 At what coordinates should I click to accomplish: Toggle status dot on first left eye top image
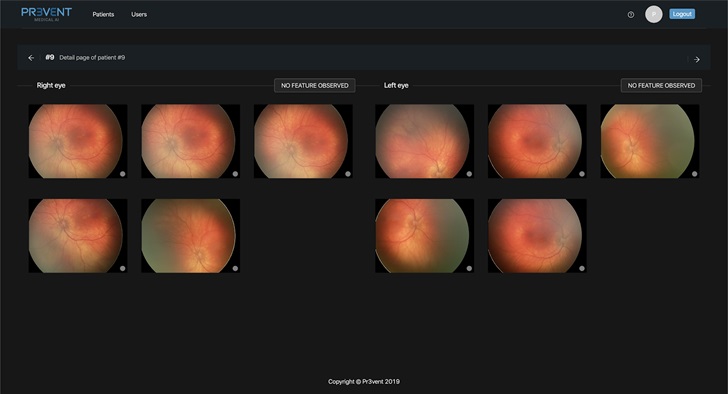coord(469,174)
